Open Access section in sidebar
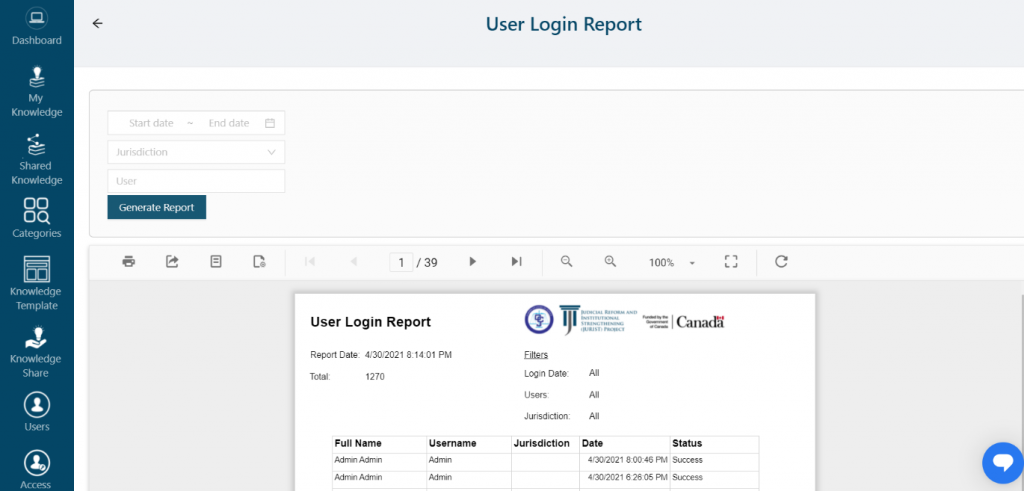 pyautogui.click(x=37, y=469)
